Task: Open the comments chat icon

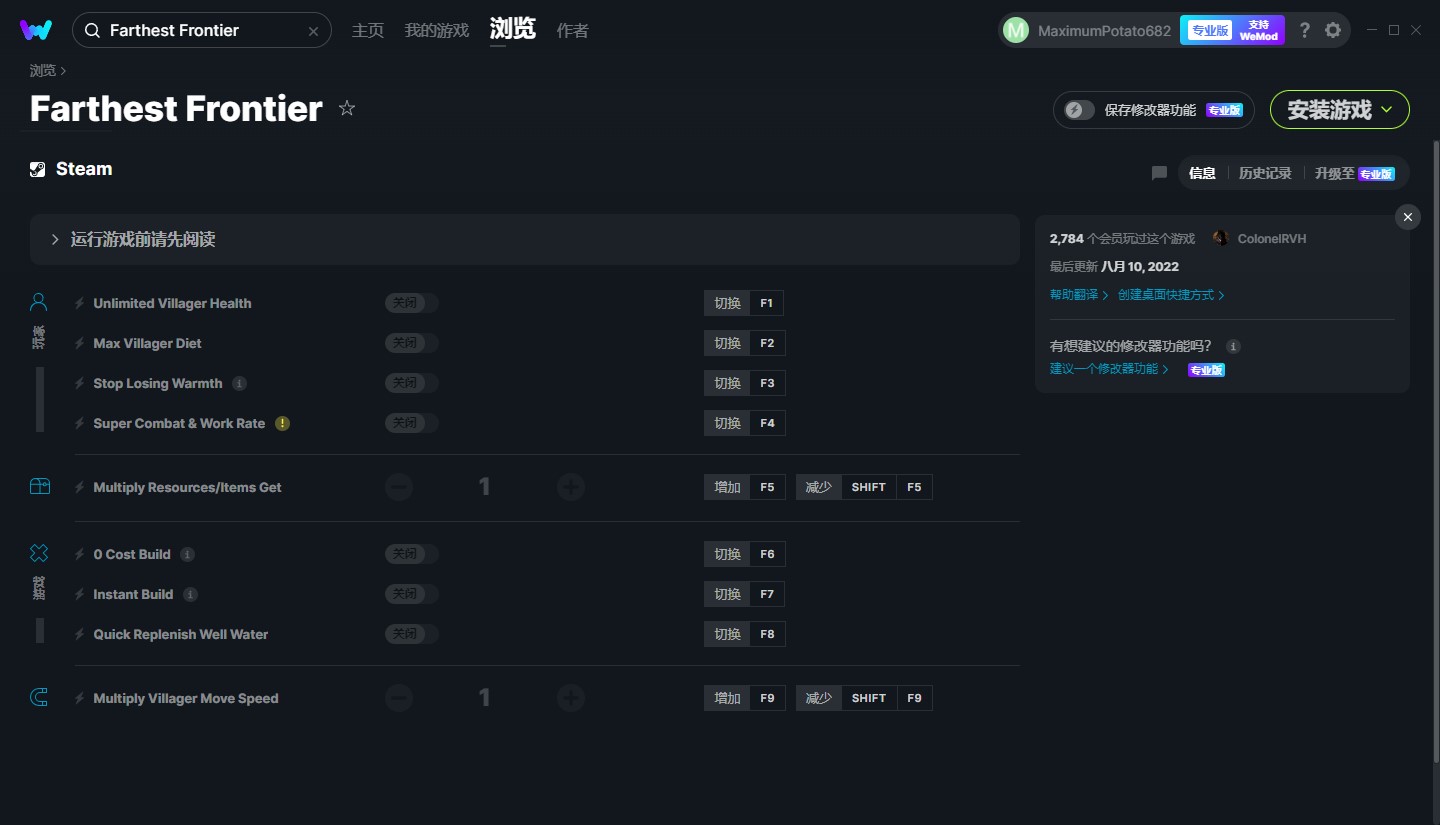Action: [1159, 173]
